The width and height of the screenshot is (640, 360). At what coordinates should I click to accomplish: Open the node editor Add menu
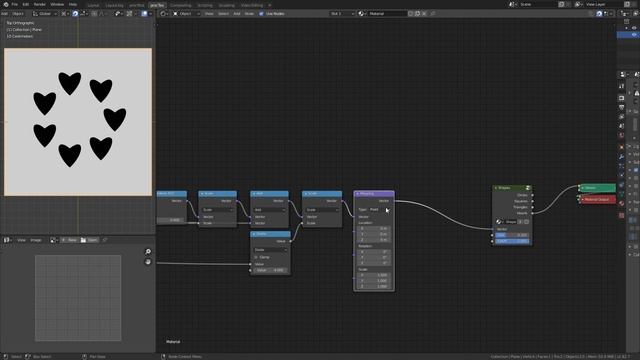[237, 13]
